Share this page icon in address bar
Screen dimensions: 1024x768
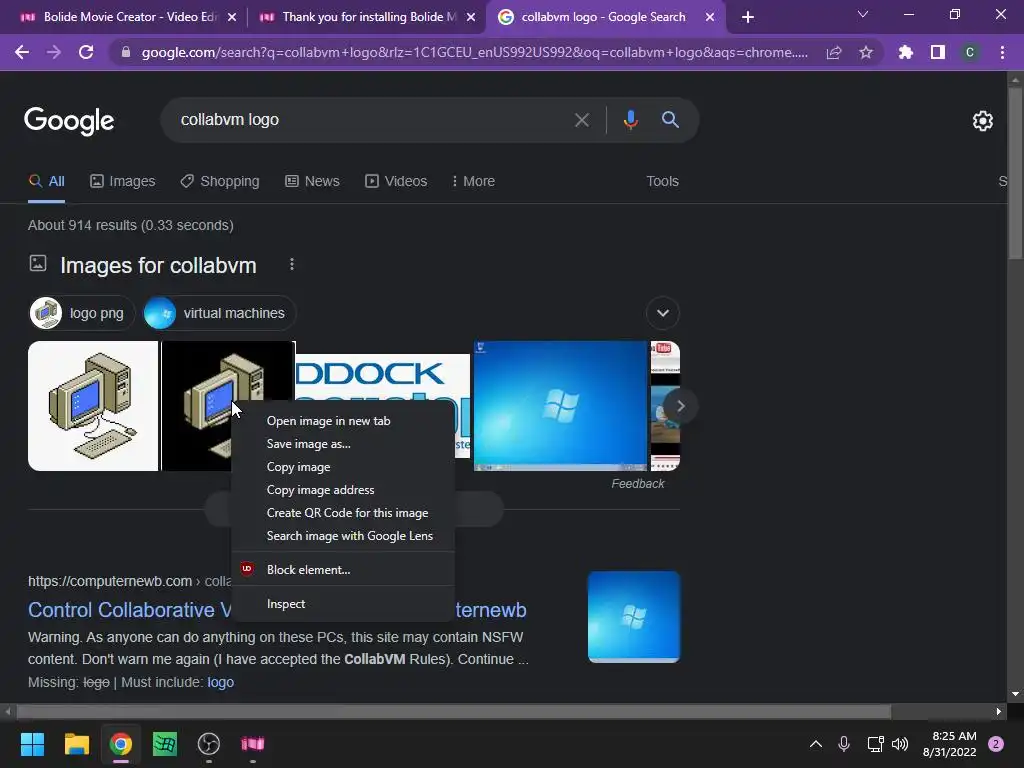coord(834,52)
